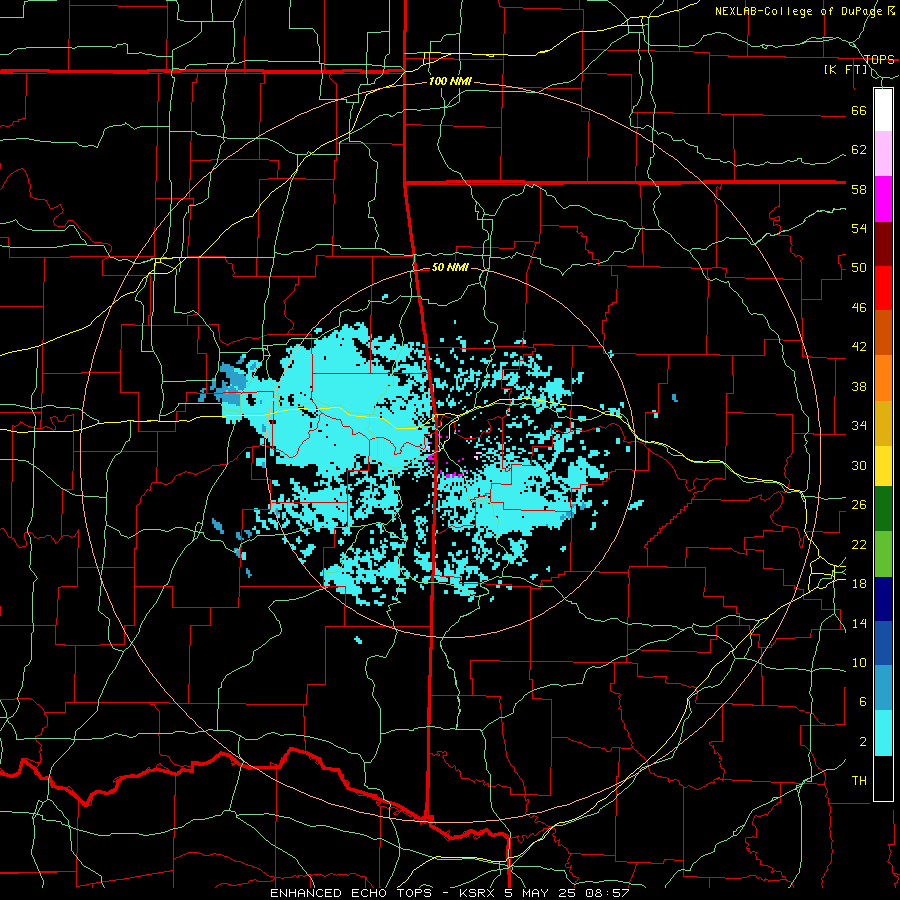Click the legend value 18

(x=859, y=584)
